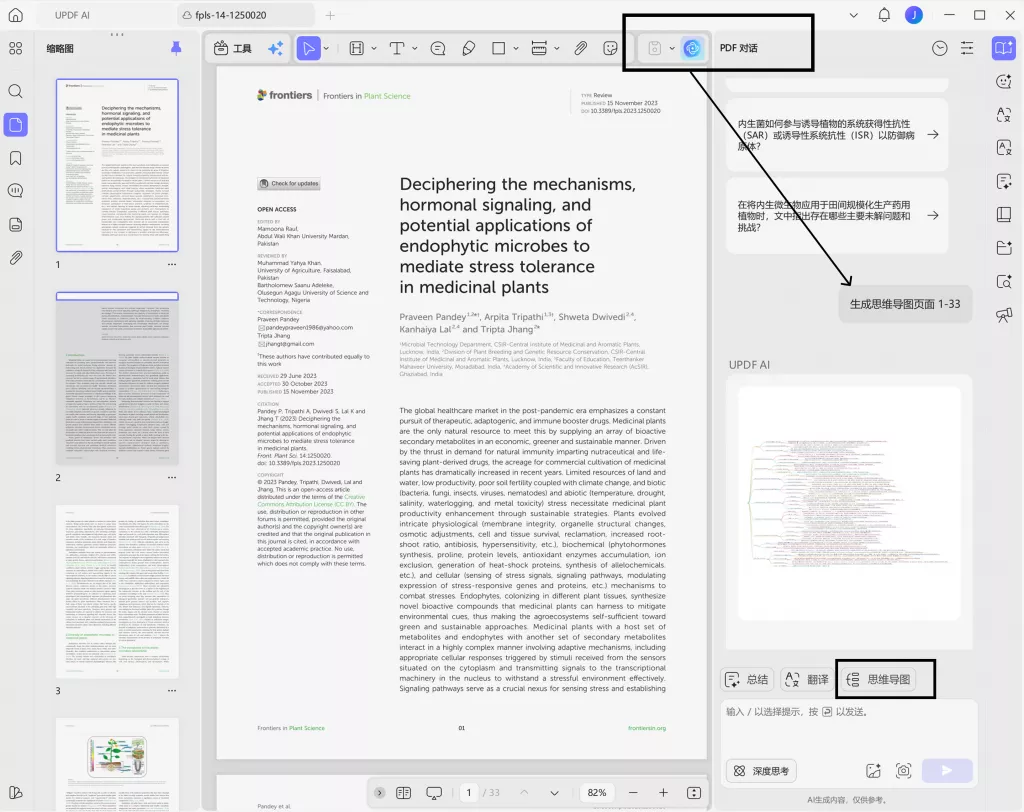The image size is (1024, 812).
Task: Click the save icon in toolbar
Action: [654, 48]
